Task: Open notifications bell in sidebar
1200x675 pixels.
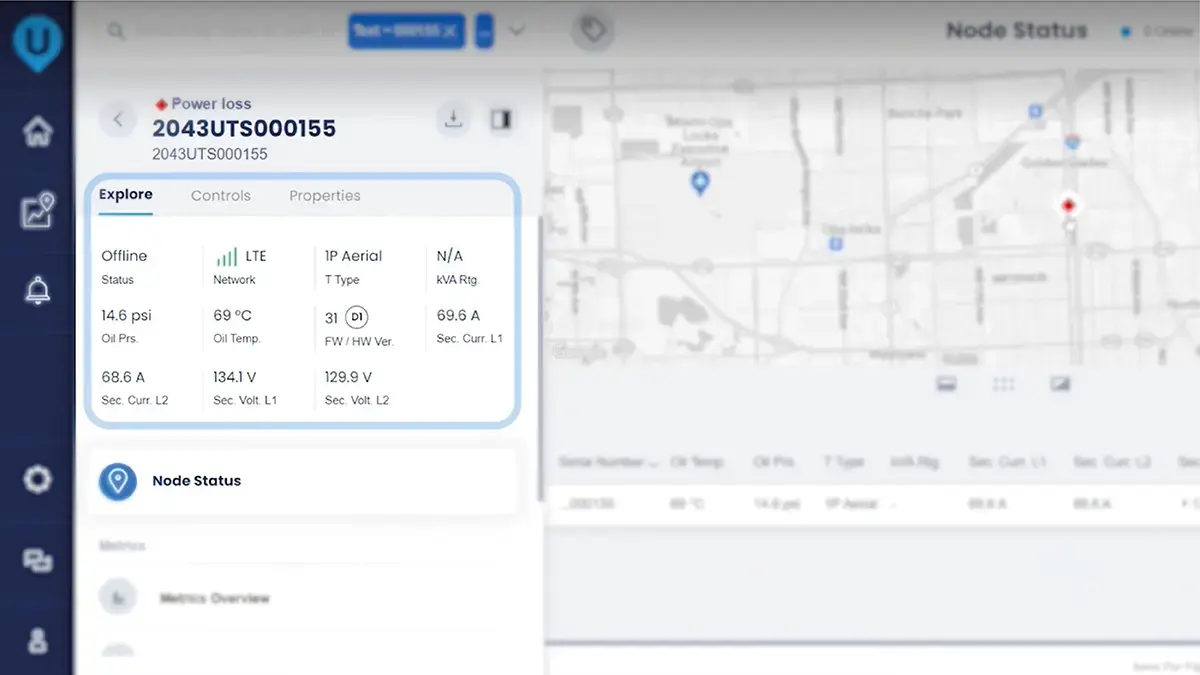Action: (x=38, y=290)
